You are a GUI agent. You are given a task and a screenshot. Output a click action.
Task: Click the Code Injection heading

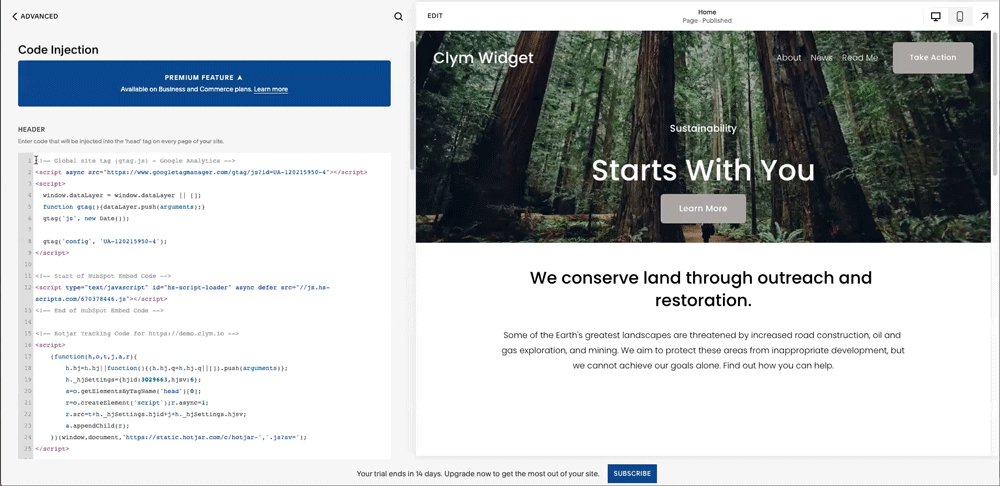point(58,50)
